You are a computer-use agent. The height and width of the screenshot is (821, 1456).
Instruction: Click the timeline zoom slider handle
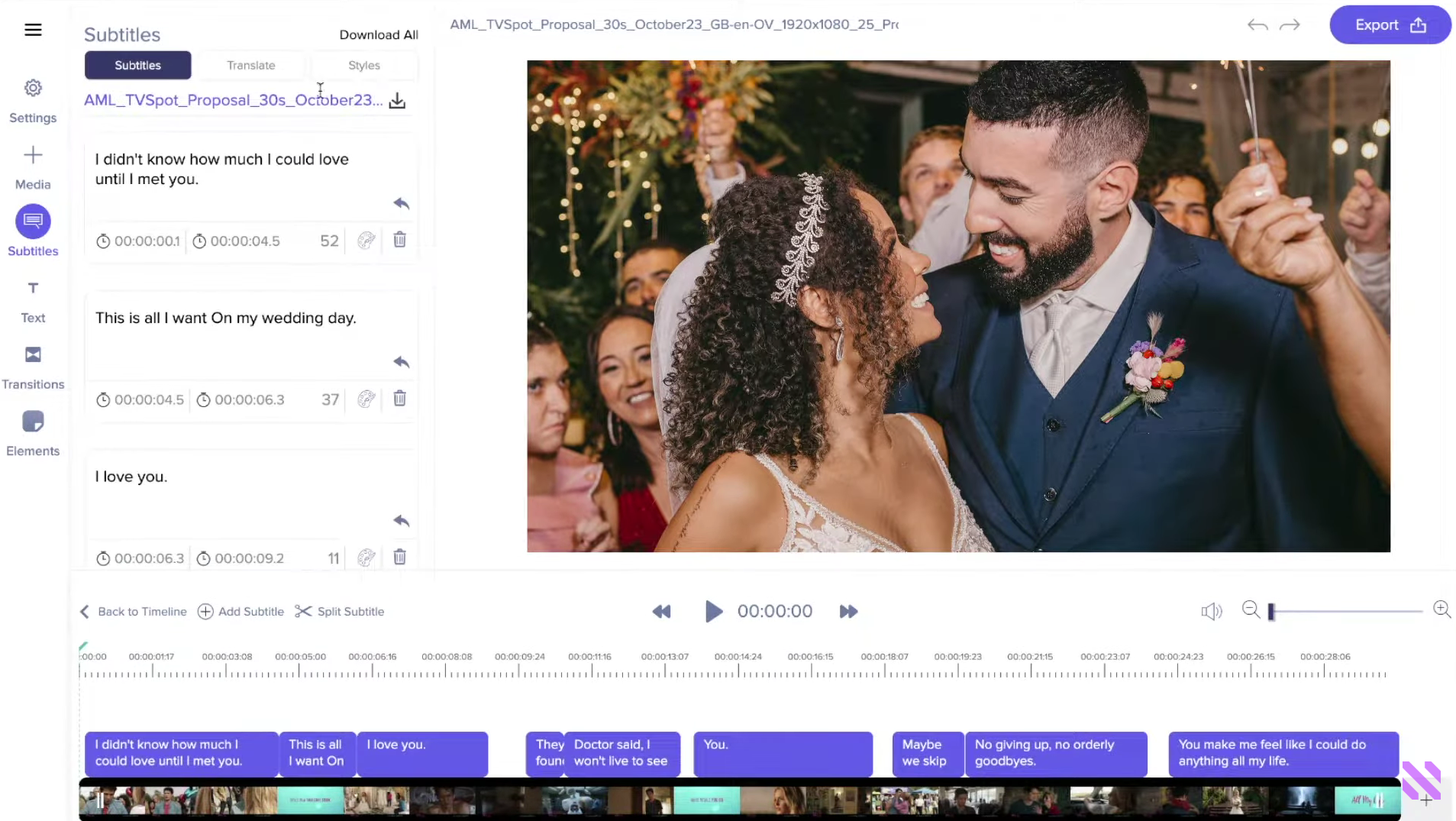coord(1271,612)
